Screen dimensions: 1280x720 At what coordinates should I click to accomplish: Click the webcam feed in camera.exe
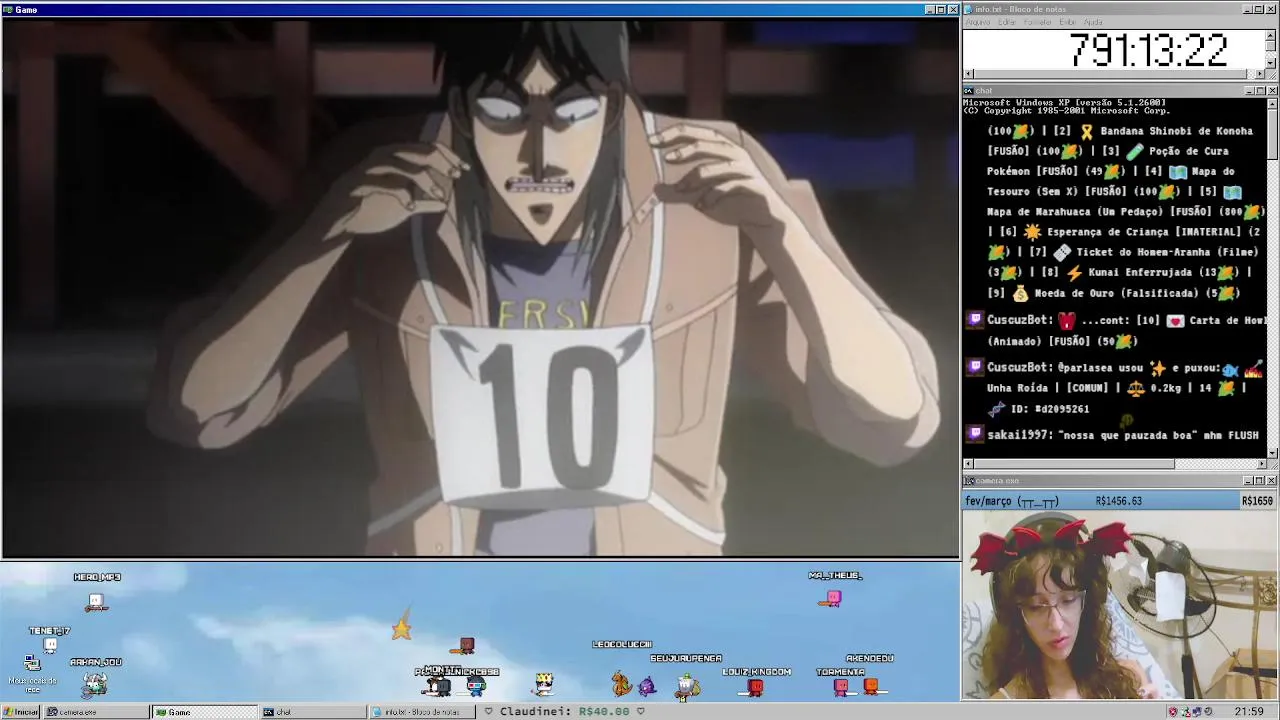[x=1120, y=605]
